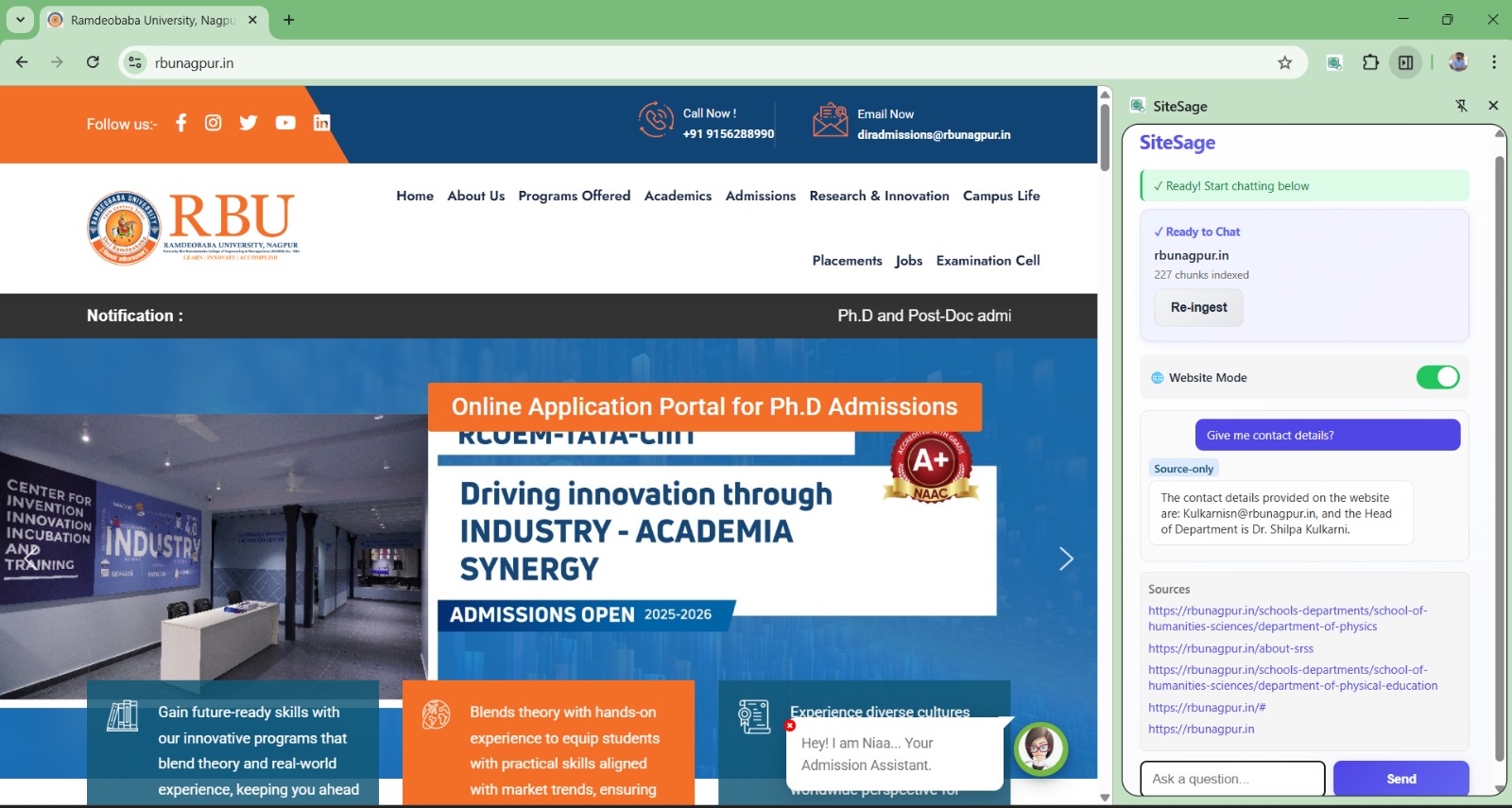Open the Examination Cell menu
The image size is (1512, 808).
coord(988,261)
